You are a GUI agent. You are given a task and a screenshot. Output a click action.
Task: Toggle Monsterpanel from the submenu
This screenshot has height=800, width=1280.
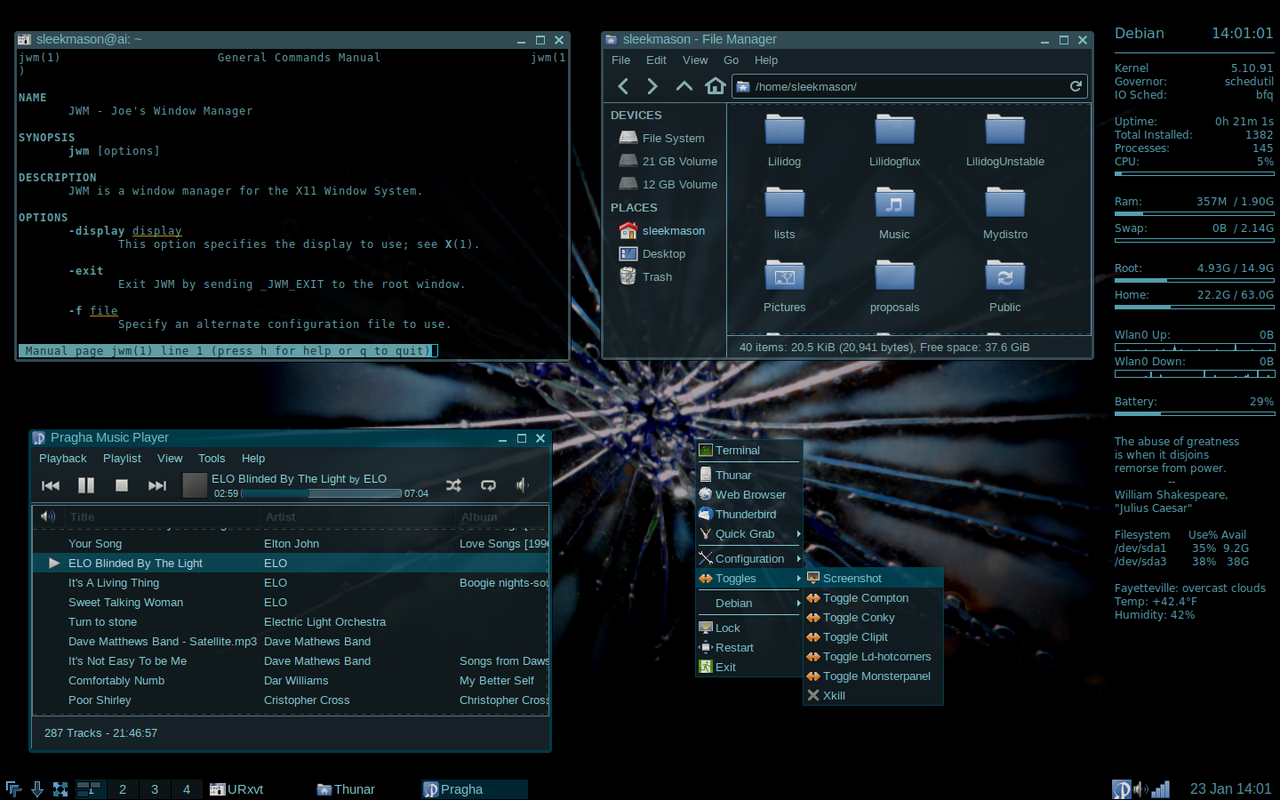pyautogui.click(x=873, y=676)
